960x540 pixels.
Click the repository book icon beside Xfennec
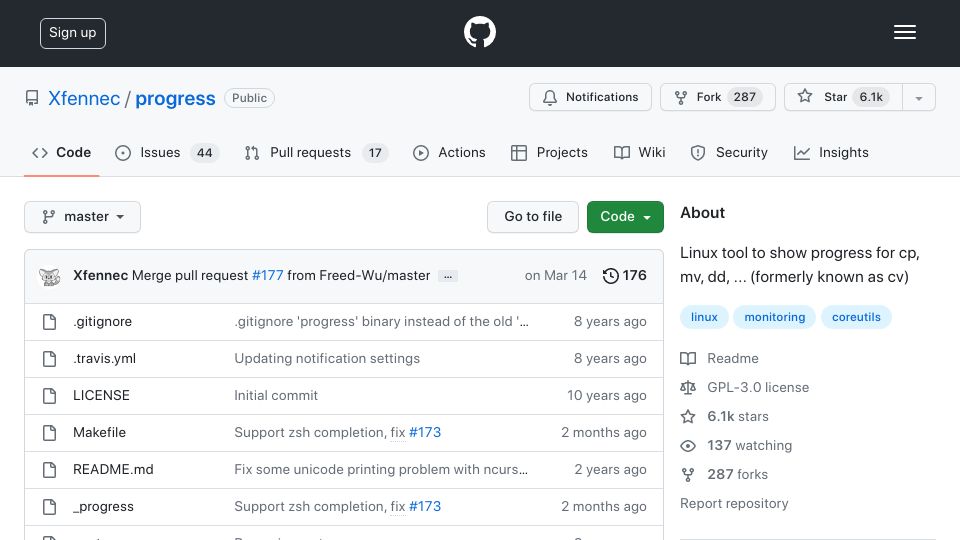point(32,98)
